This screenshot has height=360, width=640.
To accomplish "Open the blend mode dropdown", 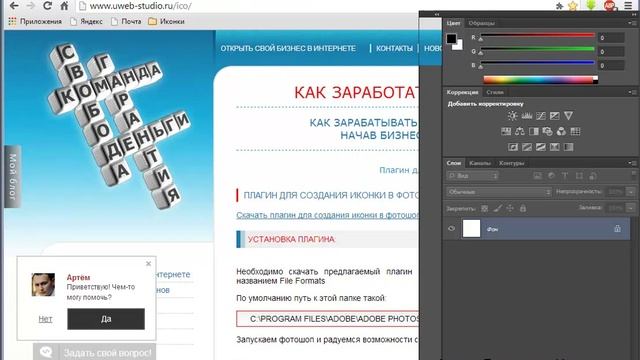I will (499, 192).
